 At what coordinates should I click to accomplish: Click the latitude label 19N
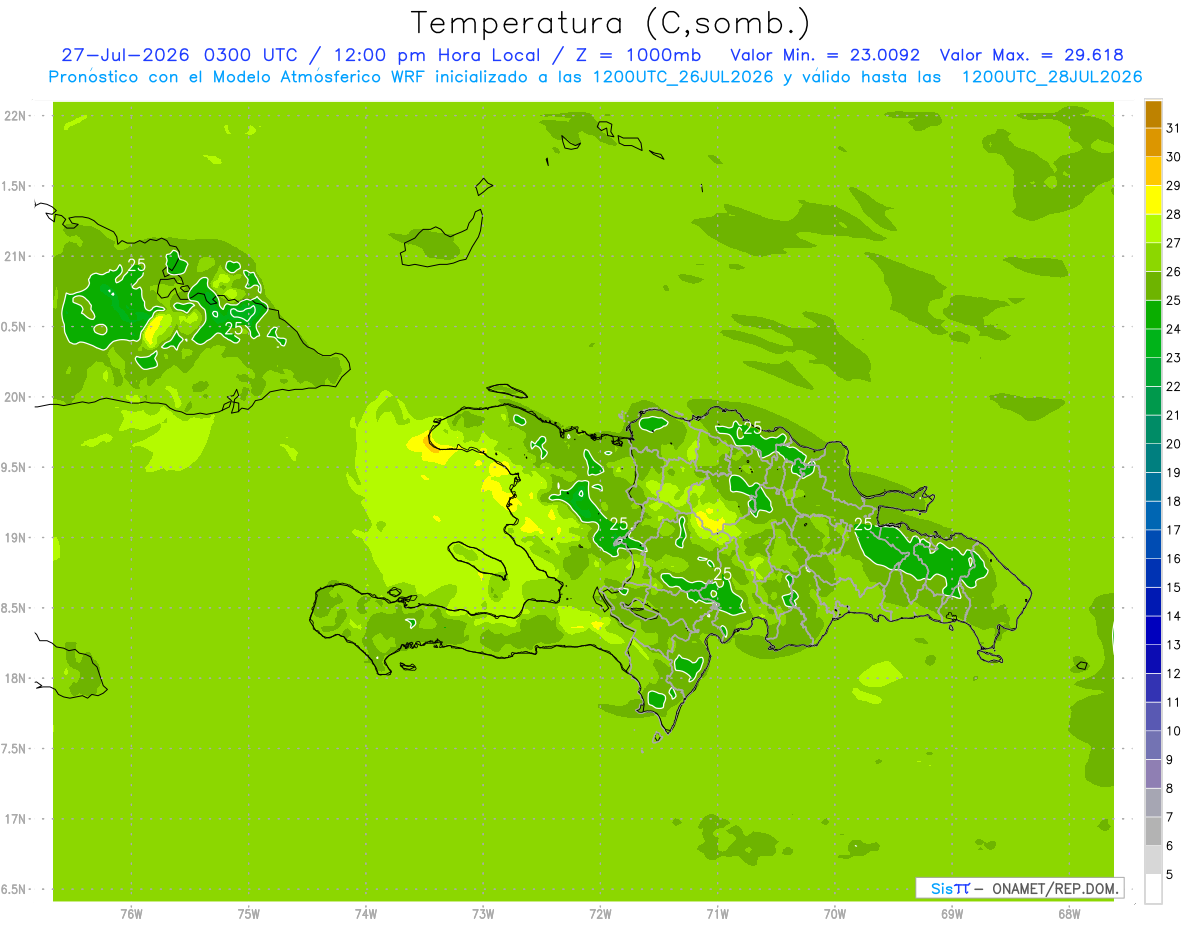click(x=16, y=538)
